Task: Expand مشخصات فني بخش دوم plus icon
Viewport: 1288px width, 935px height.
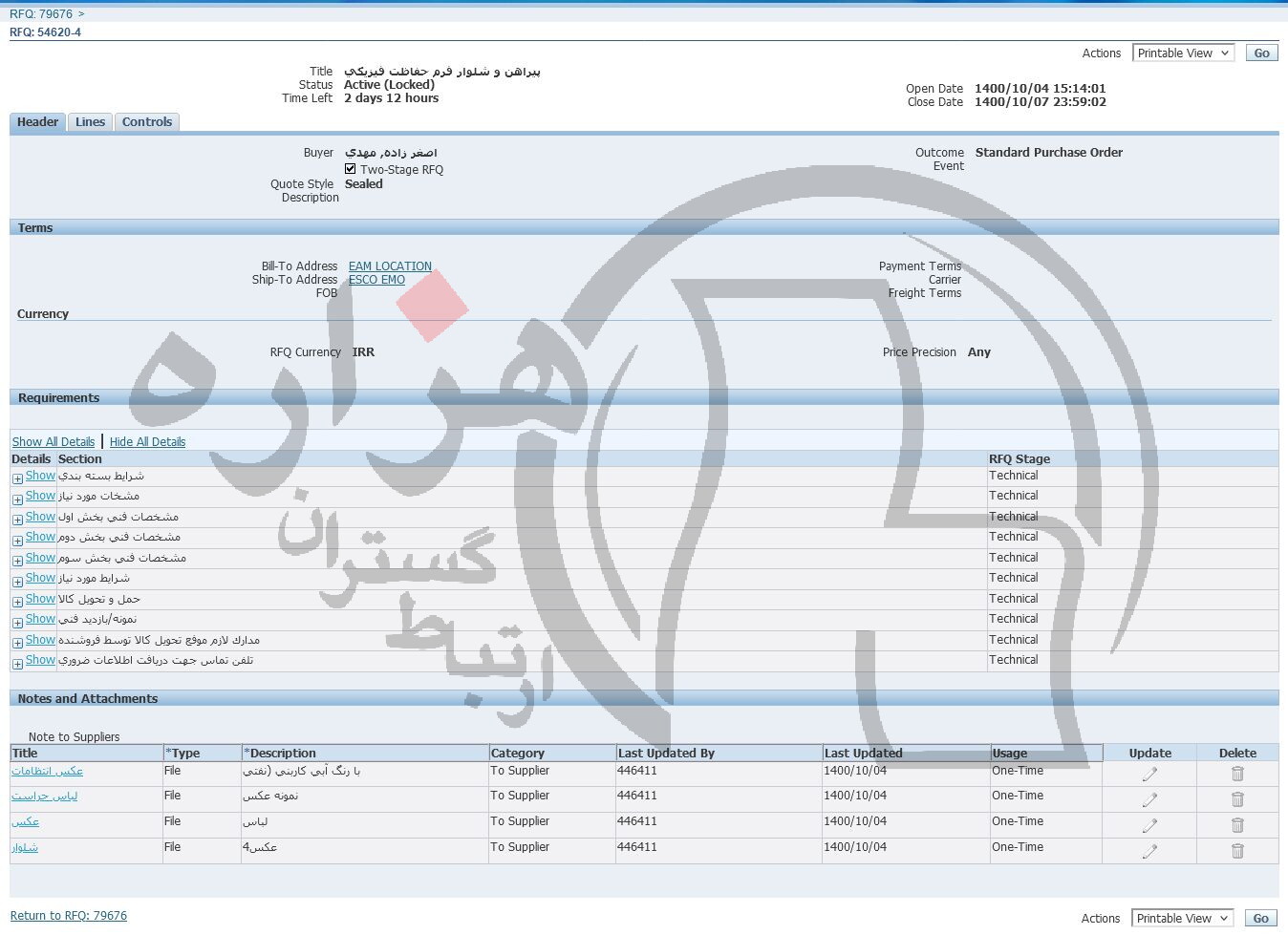Action: 17,541
